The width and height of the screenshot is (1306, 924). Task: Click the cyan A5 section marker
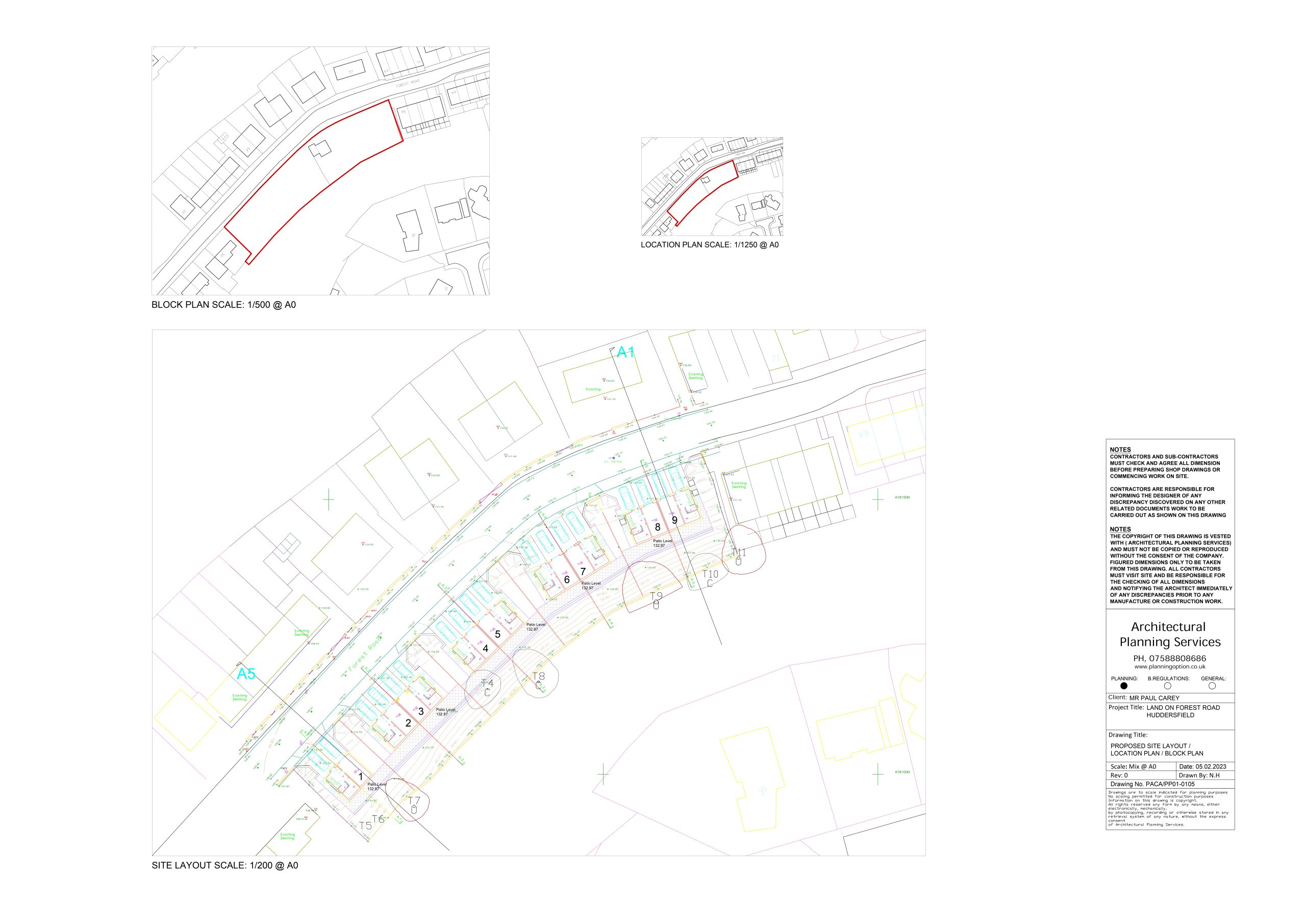click(246, 674)
